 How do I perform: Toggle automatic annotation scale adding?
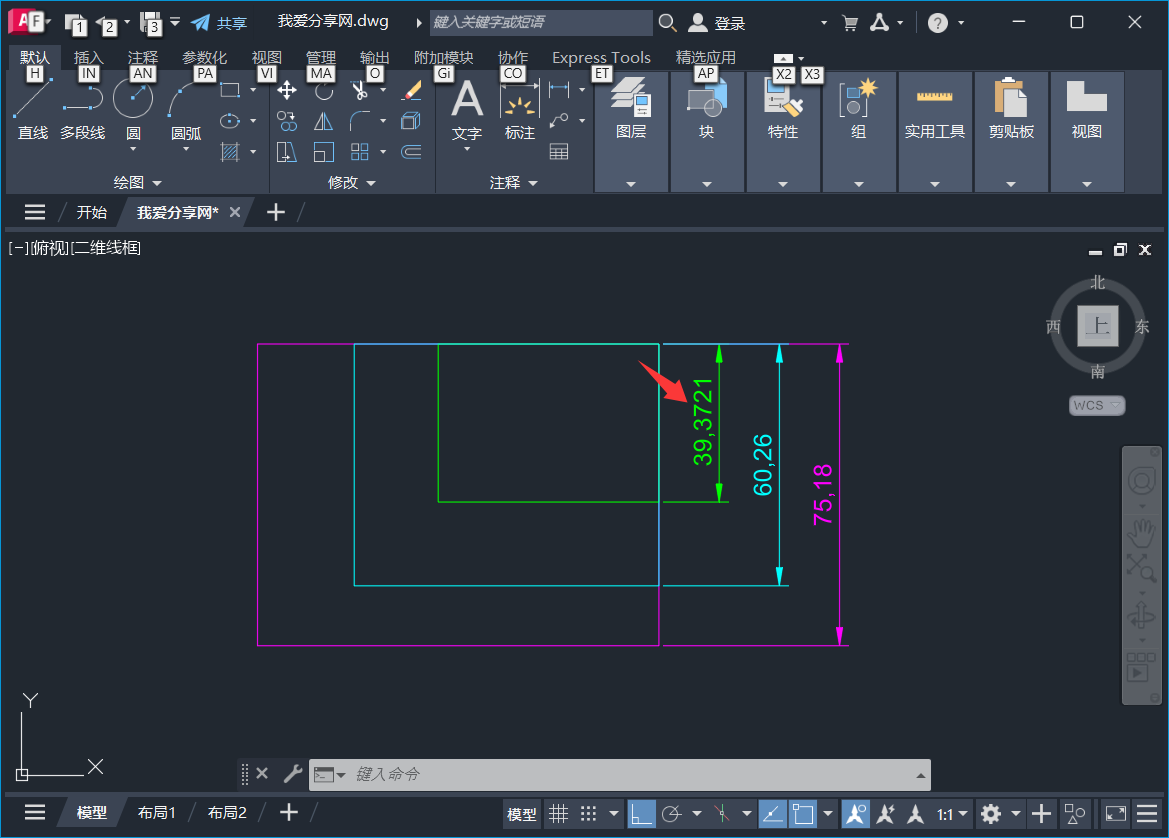coord(886,814)
